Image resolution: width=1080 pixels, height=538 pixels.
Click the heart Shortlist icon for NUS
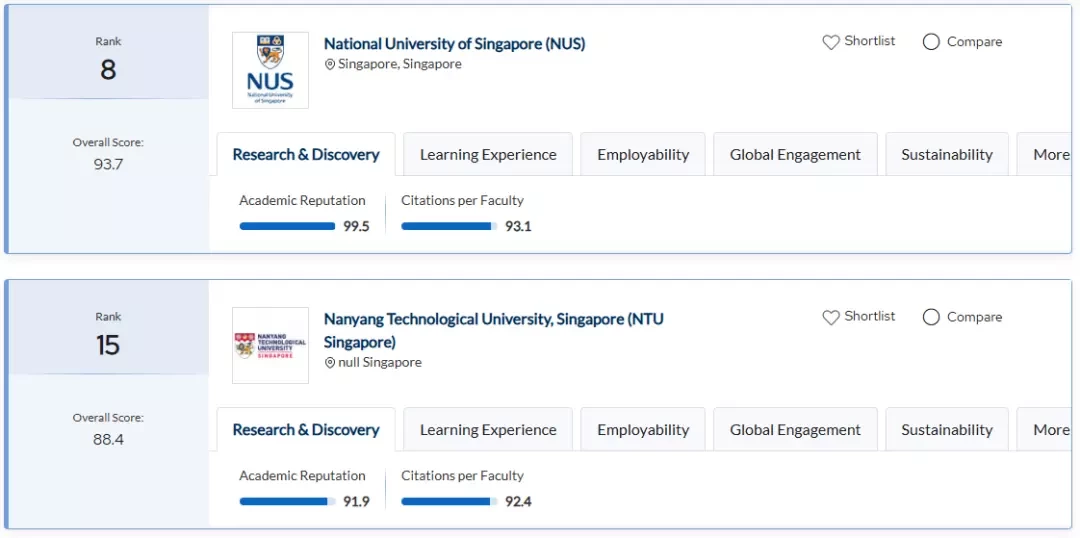pyautogui.click(x=831, y=42)
